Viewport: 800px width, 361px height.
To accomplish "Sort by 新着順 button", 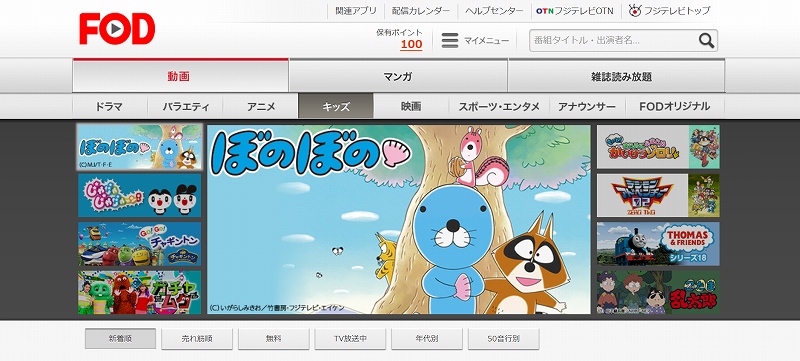I will pos(120,339).
